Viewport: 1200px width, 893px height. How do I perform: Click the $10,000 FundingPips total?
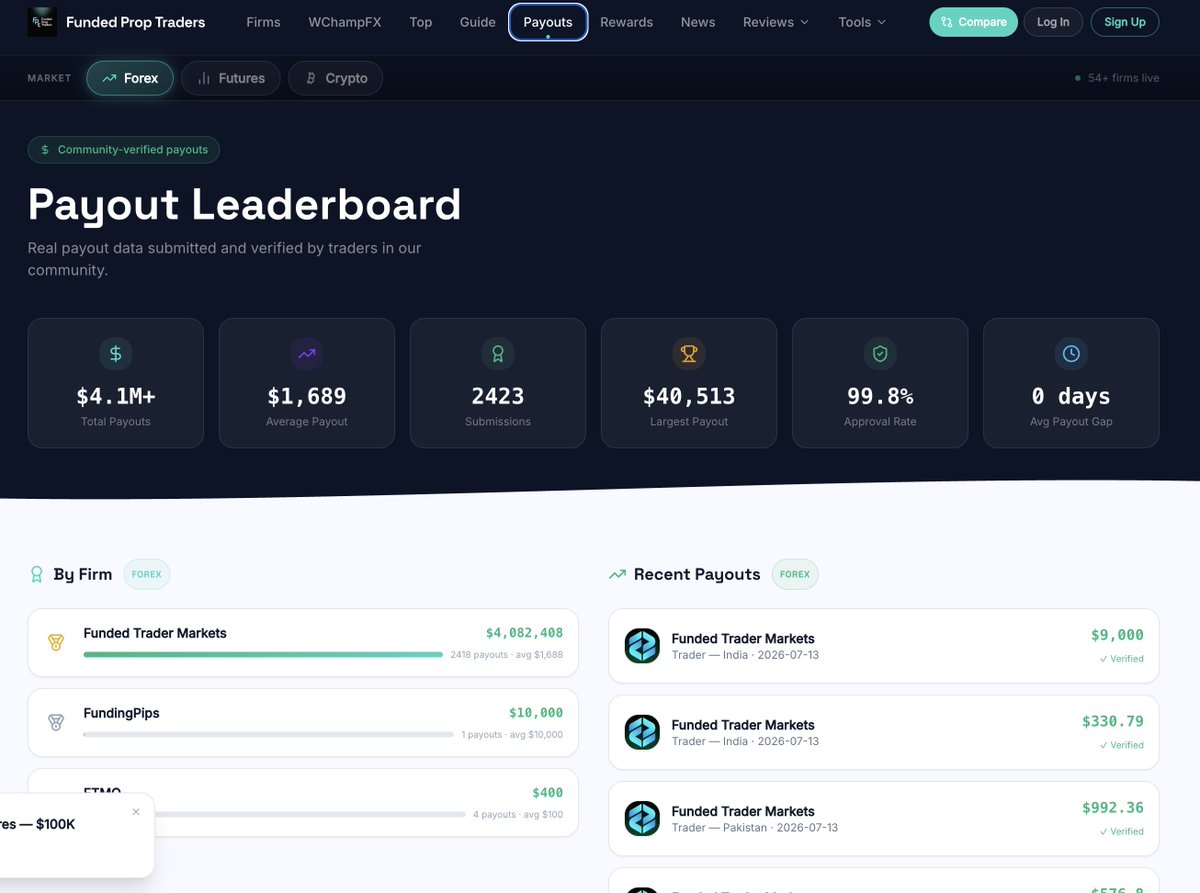536,713
